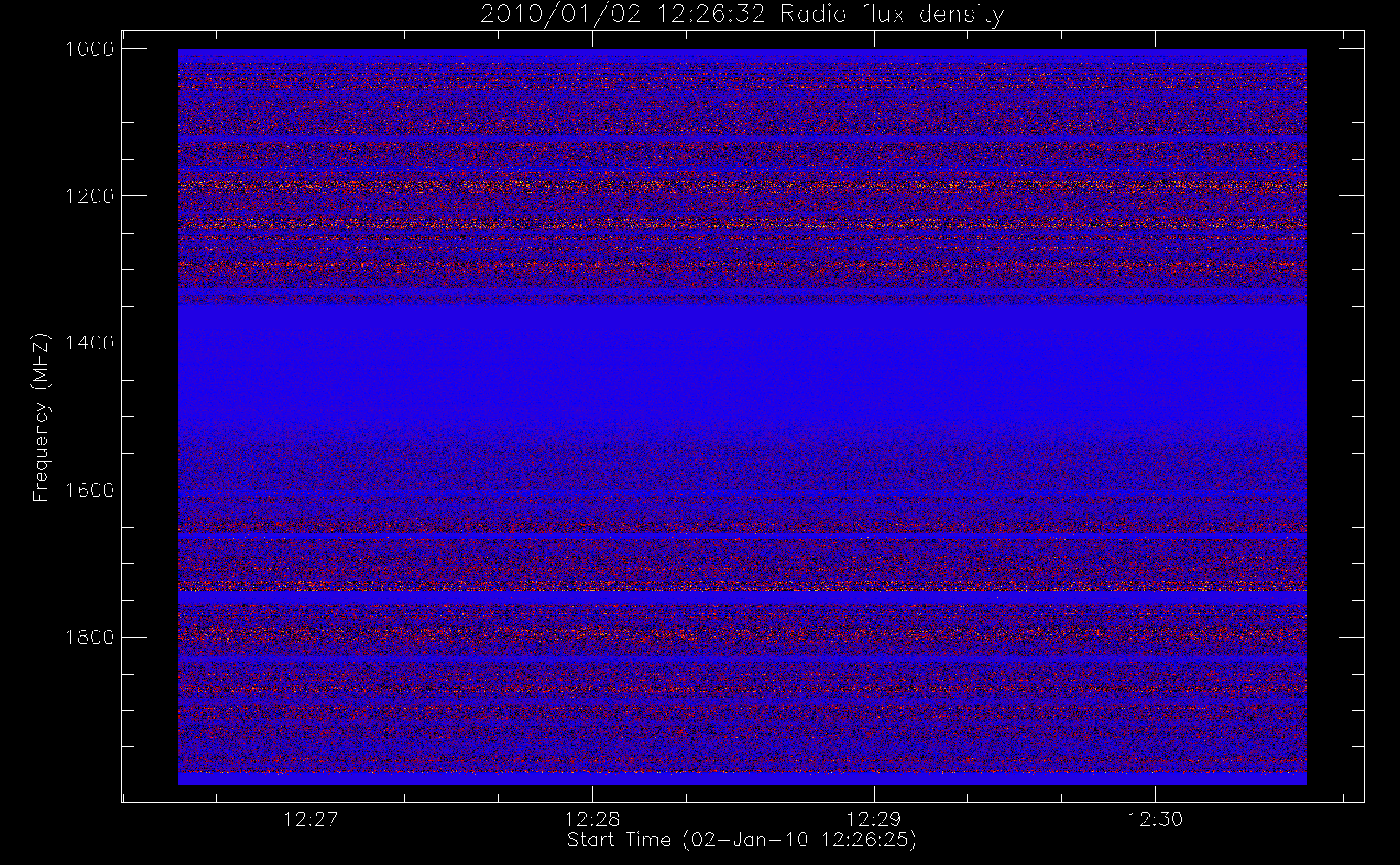The image size is (1400, 865).
Task: Click the 12:28 time tick label
Action: tap(592, 819)
